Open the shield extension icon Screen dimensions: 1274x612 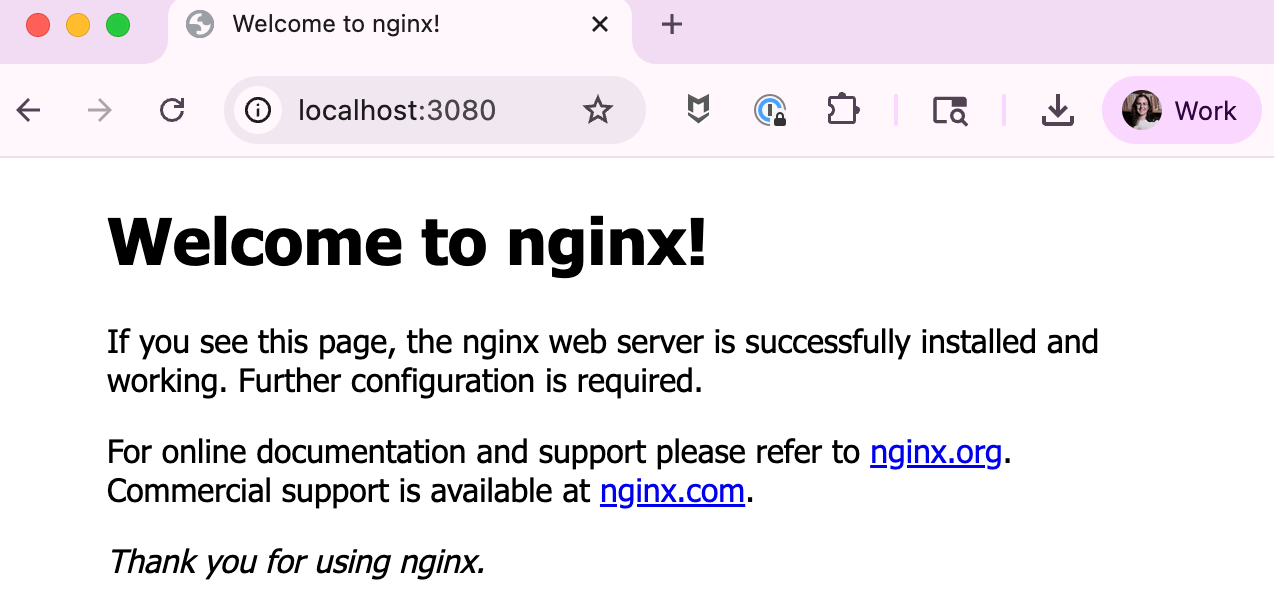(x=698, y=110)
